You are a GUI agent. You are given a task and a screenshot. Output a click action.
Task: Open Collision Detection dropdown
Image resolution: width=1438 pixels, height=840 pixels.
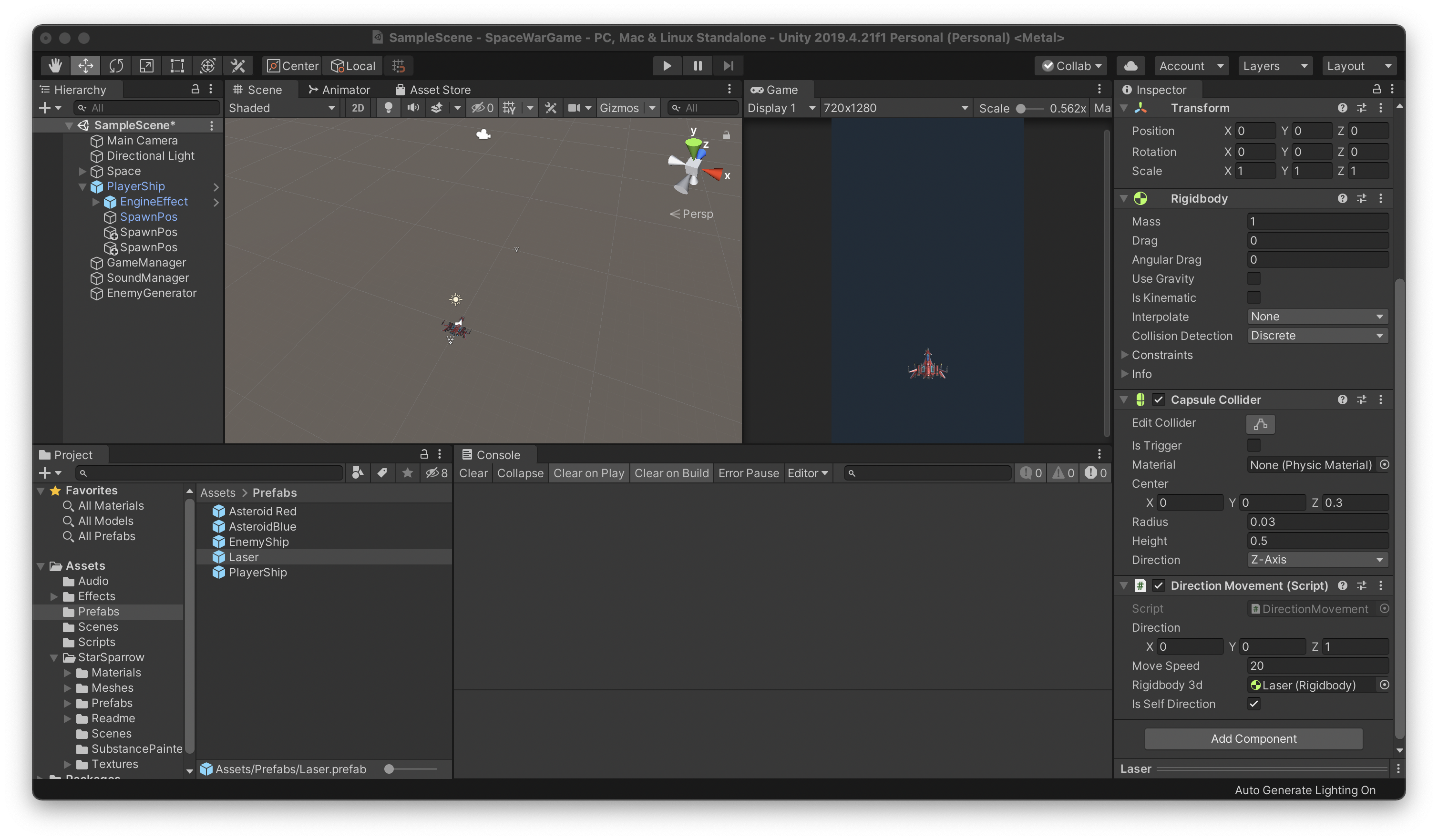[x=1316, y=336]
